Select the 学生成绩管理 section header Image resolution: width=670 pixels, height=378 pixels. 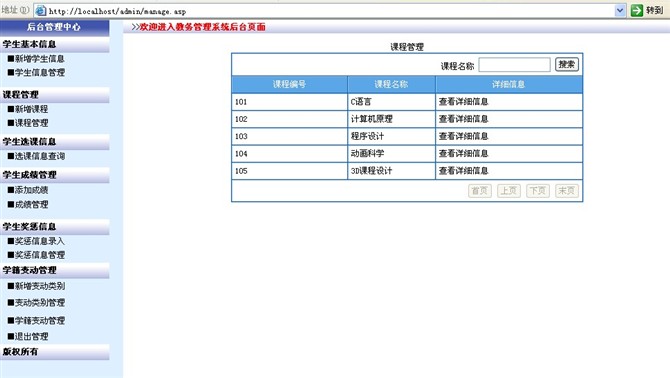pos(55,175)
